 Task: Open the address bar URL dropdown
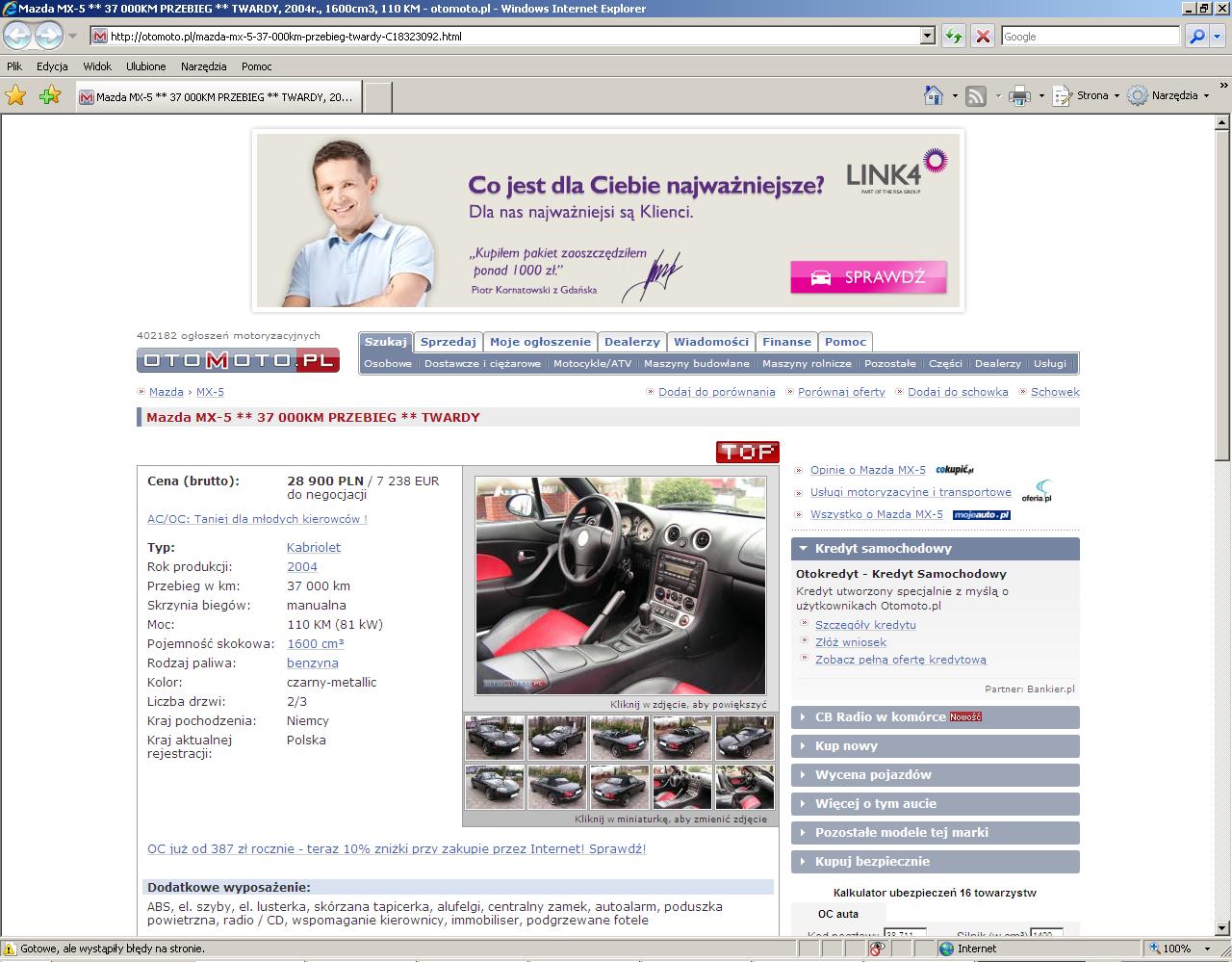point(928,37)
